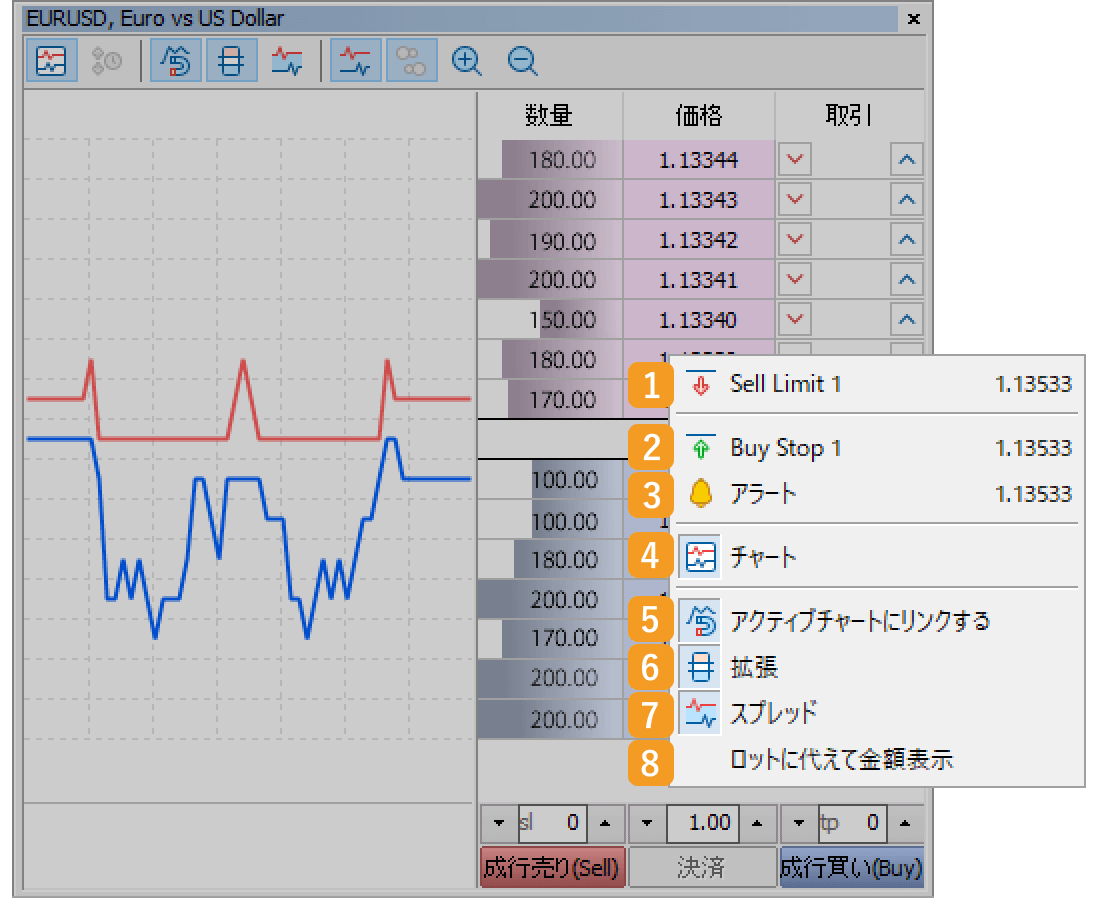The image size is (1100, 898).
Task: Increase the 1.00 volume with up arrow
Action: 756,823
